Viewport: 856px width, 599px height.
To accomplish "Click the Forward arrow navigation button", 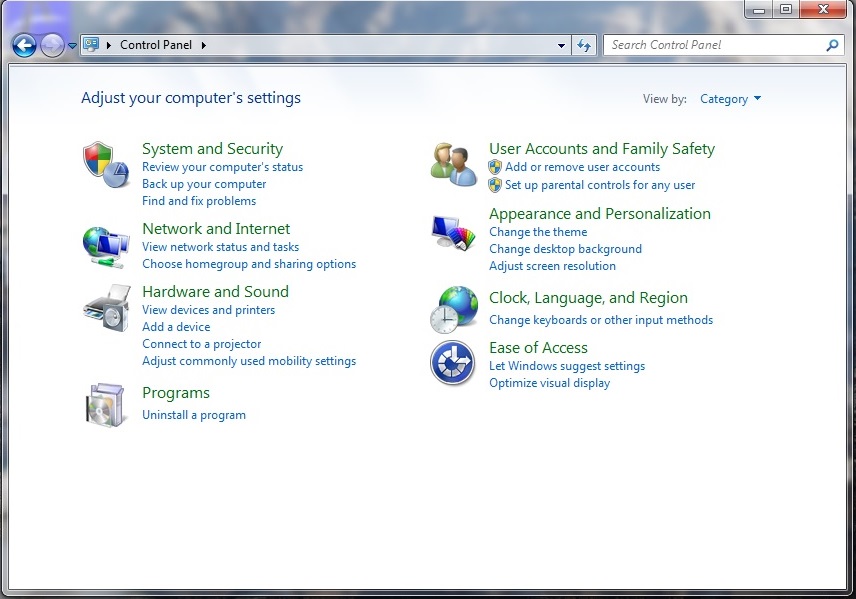I will (52, 45).
